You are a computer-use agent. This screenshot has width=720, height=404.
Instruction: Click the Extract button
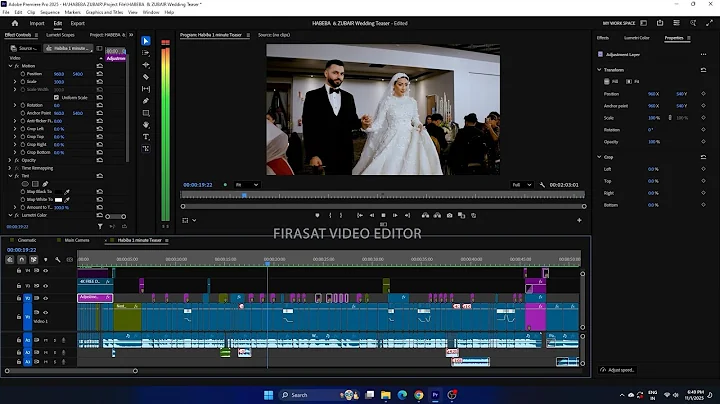437,215
